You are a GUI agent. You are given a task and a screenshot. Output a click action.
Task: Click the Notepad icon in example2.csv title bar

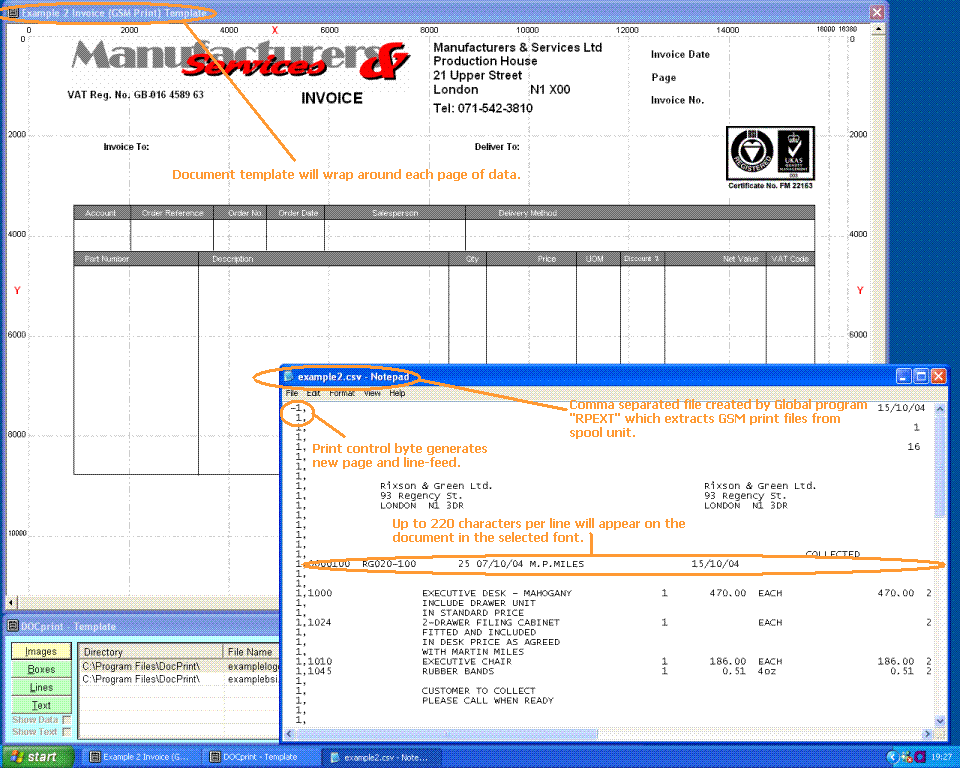[289, 377]
